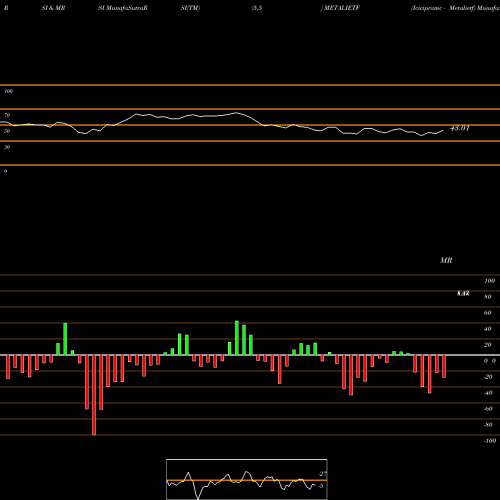Click the gray zero baseline of MR histogram
This screenshot has width=500, height=500.
click(250, 355)
